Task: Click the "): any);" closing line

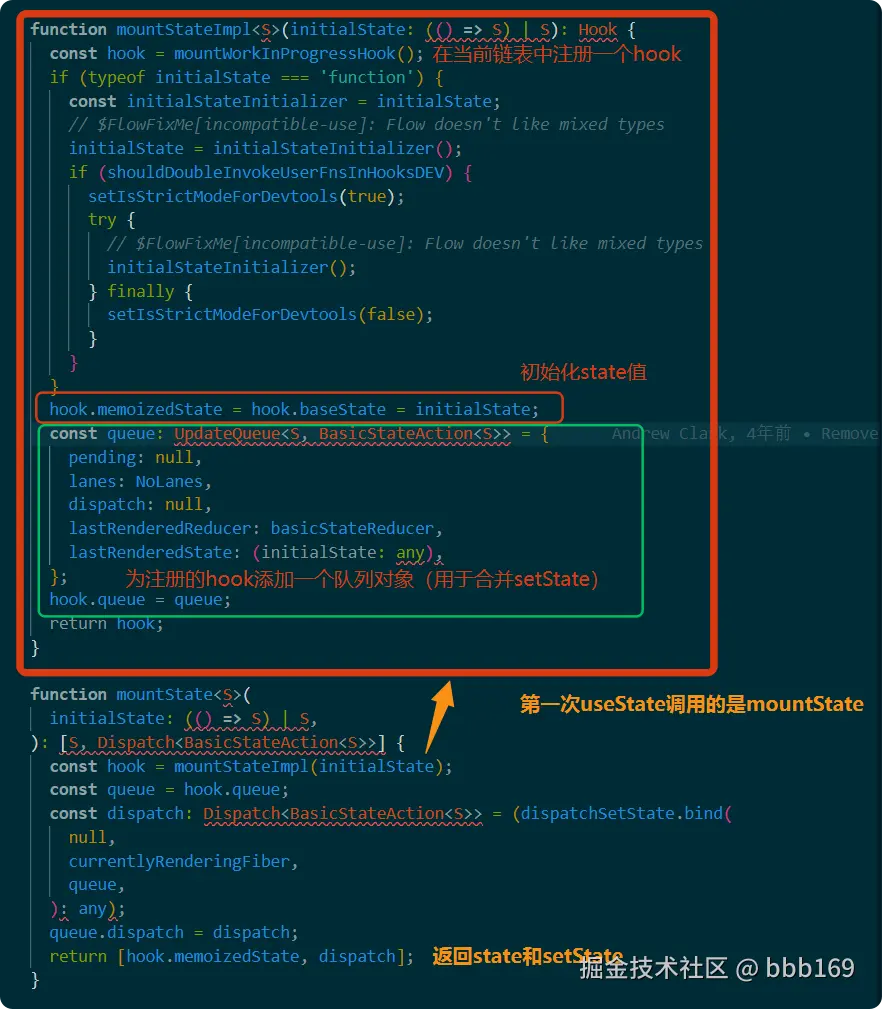Action: point(87,909)
